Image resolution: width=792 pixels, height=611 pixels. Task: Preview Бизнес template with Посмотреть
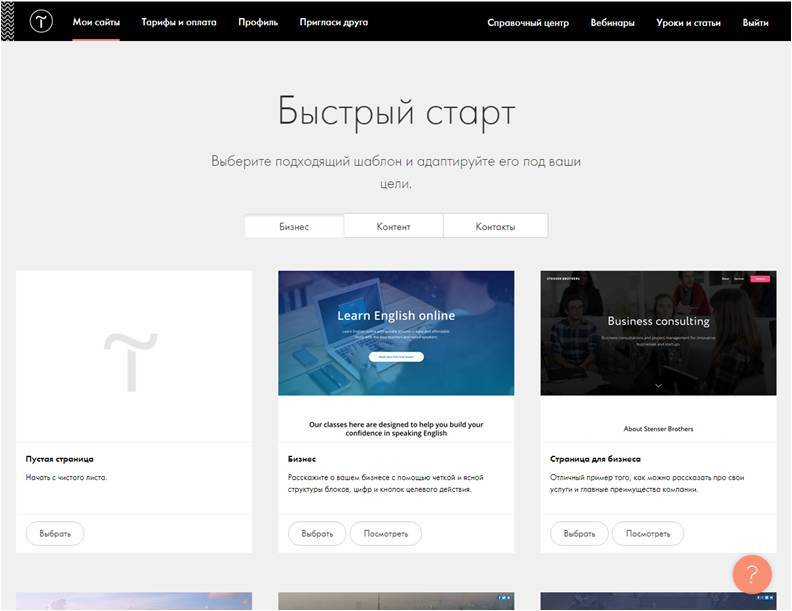pos(385,534)
